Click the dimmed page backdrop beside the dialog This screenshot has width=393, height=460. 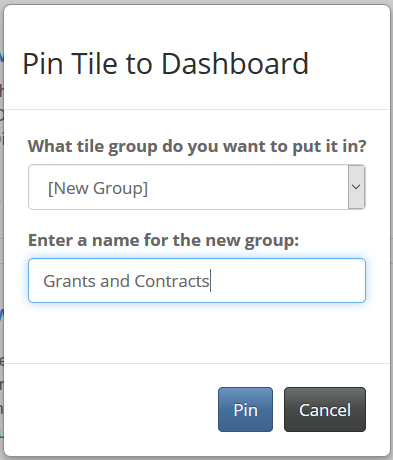1,233
